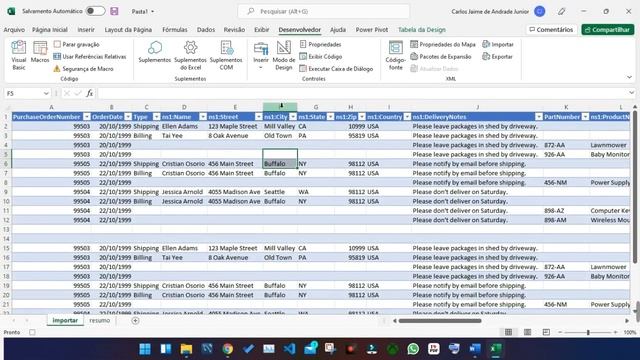Open Pacotes de Expansão
The image size is (640, 360).
(x=441, y=56)
